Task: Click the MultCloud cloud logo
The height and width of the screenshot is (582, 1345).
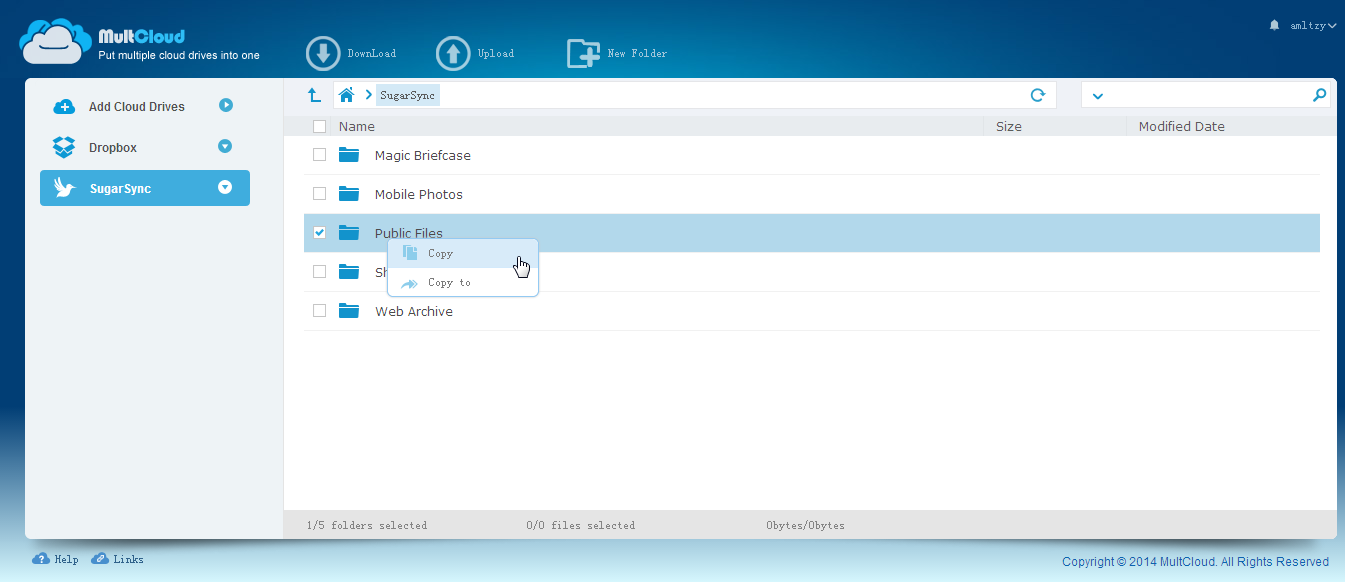Action: (56, 42)
